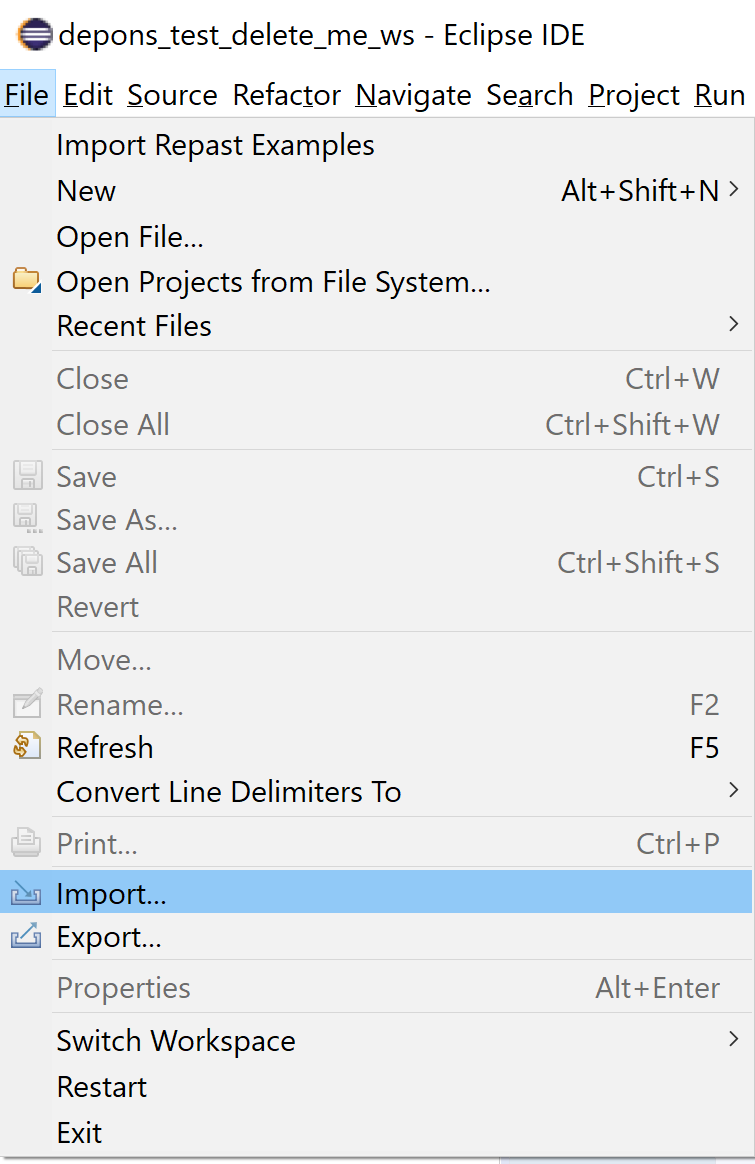
Task: Click the Save All stacked disks icon
Action: 28,561
